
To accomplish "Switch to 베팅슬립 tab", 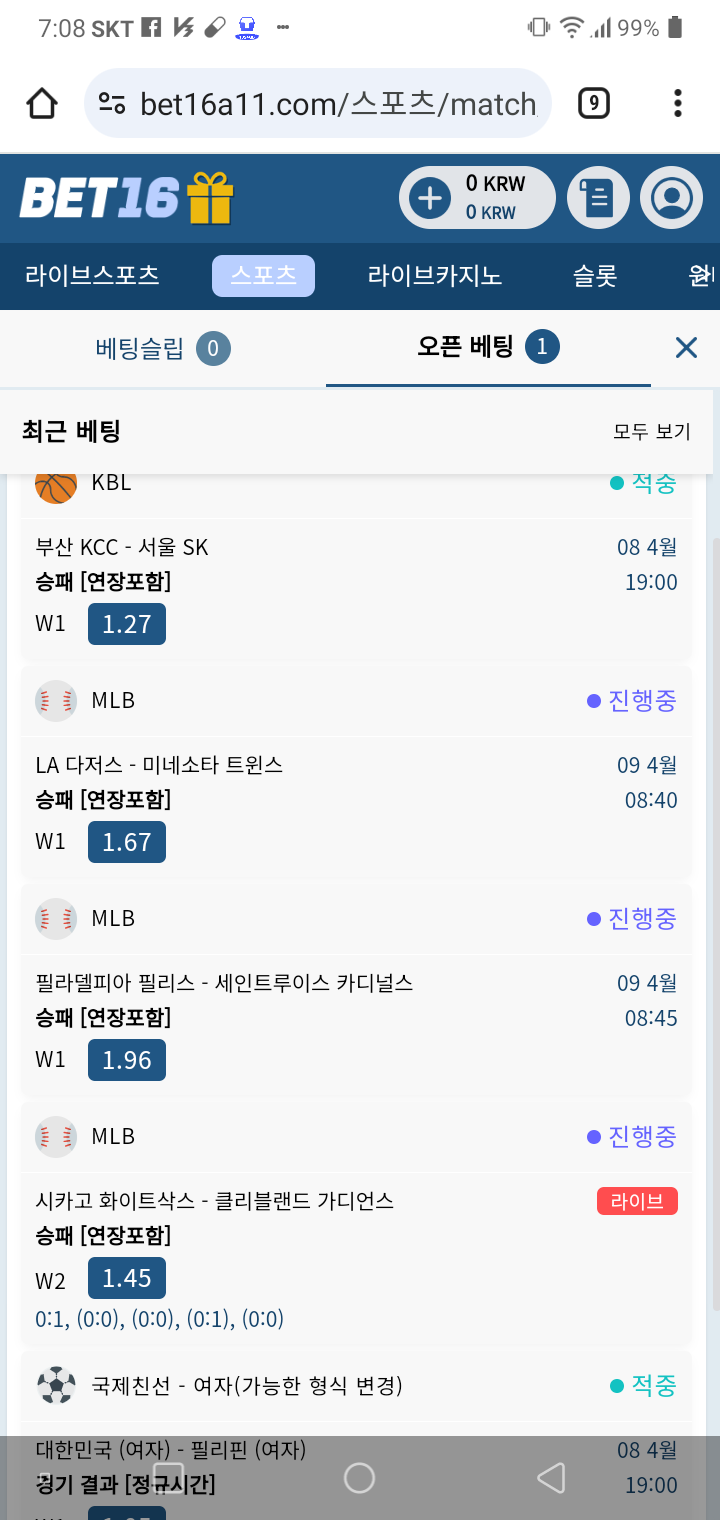I will coord(162,348).
